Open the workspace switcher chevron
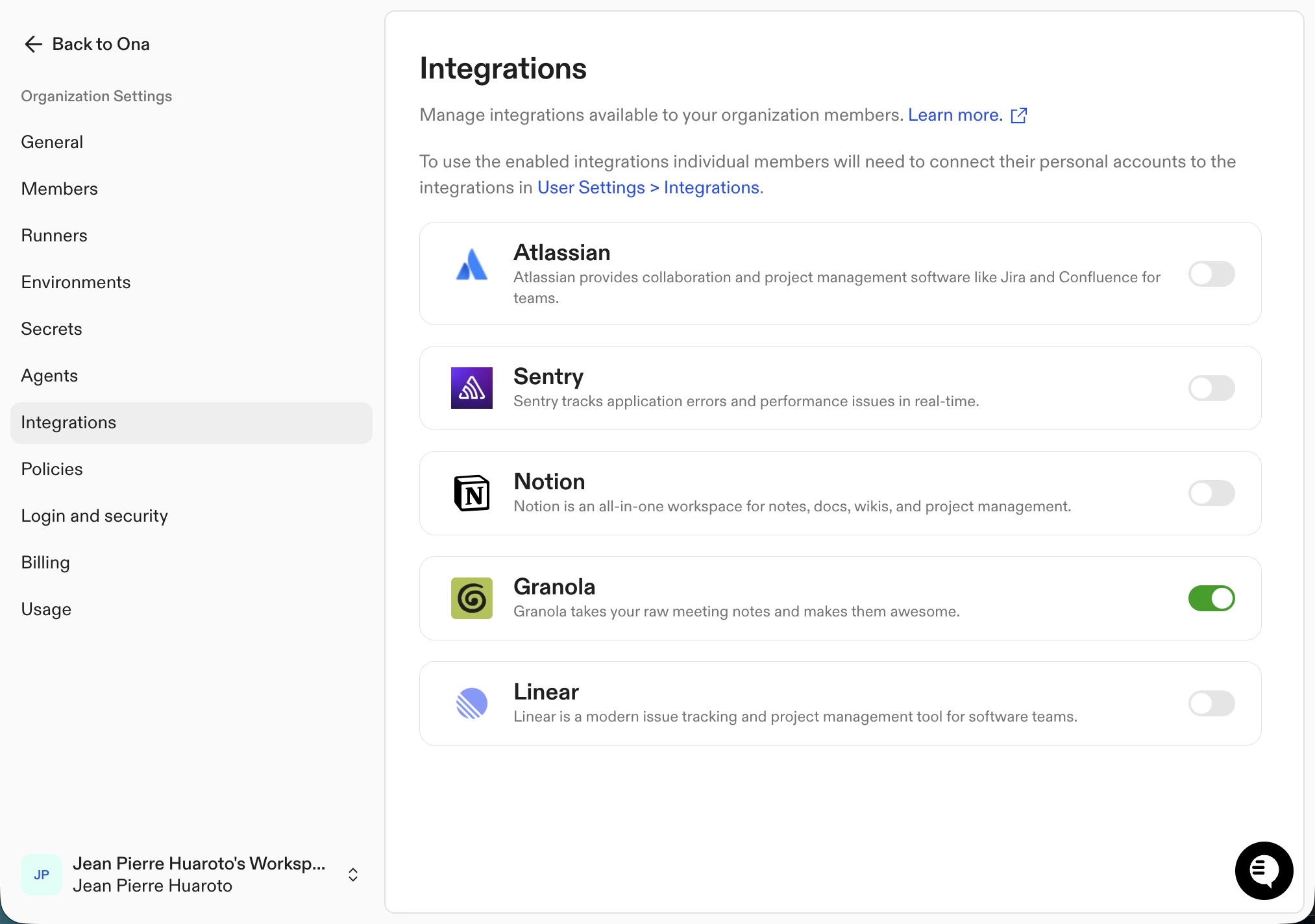Screen dimensions: 1315x924 353,874
